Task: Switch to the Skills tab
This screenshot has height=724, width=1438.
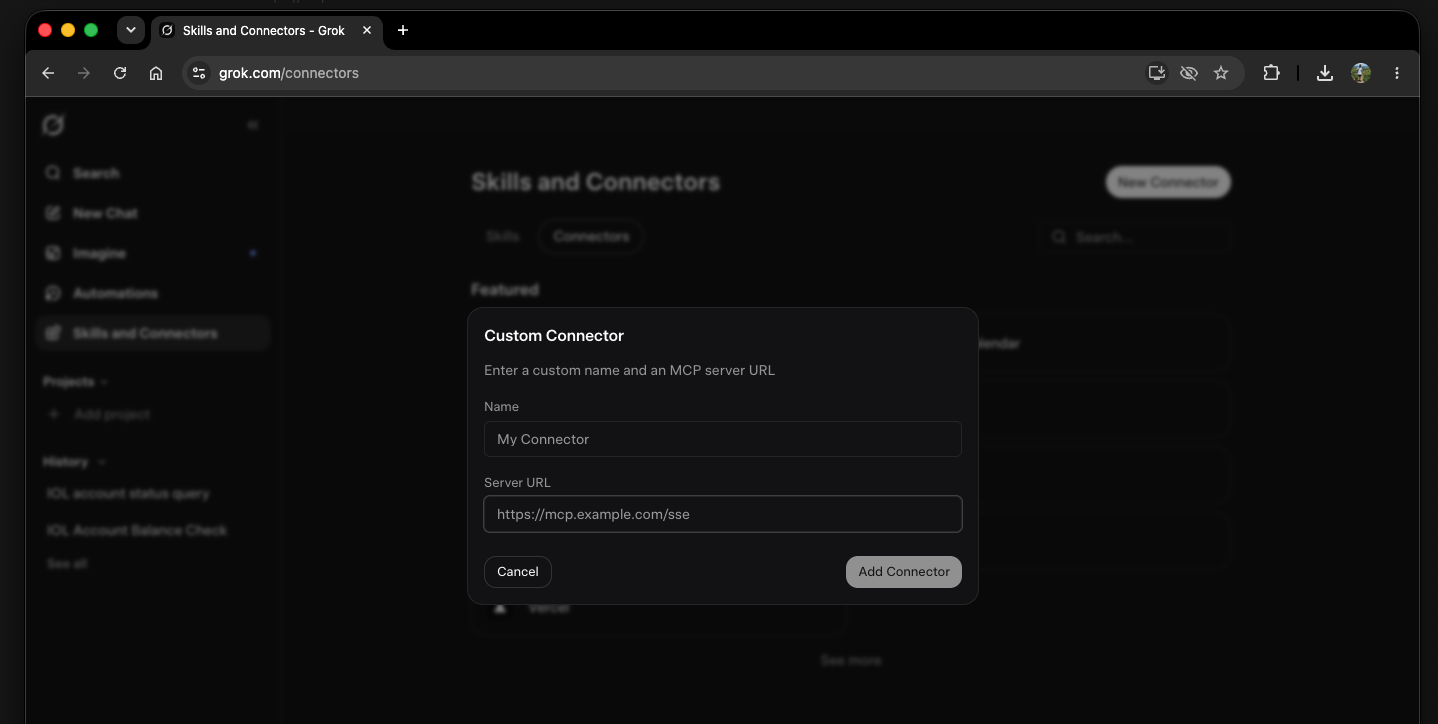Action: coord(502,237)
